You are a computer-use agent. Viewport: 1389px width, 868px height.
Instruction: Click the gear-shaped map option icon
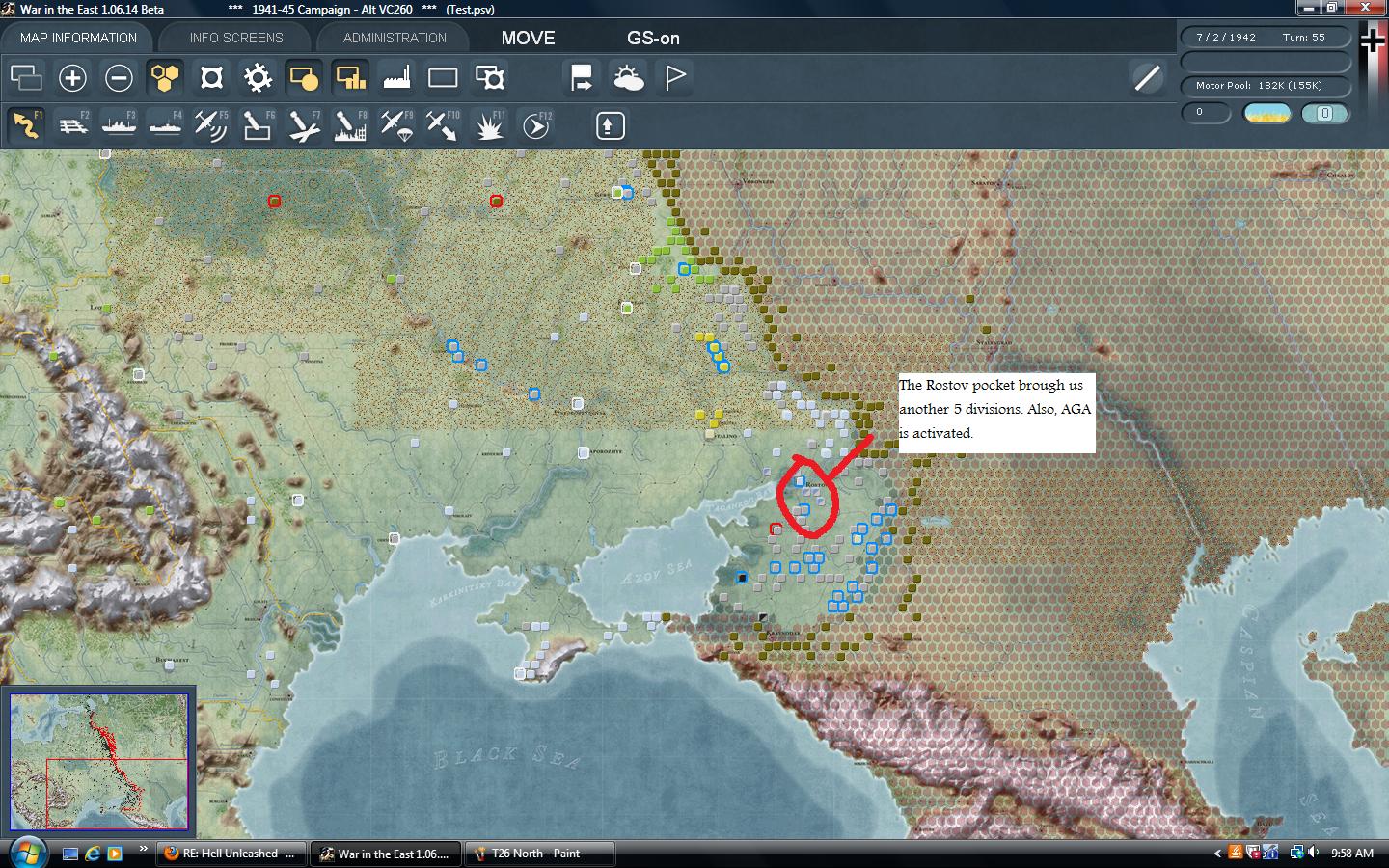(258, 78)
